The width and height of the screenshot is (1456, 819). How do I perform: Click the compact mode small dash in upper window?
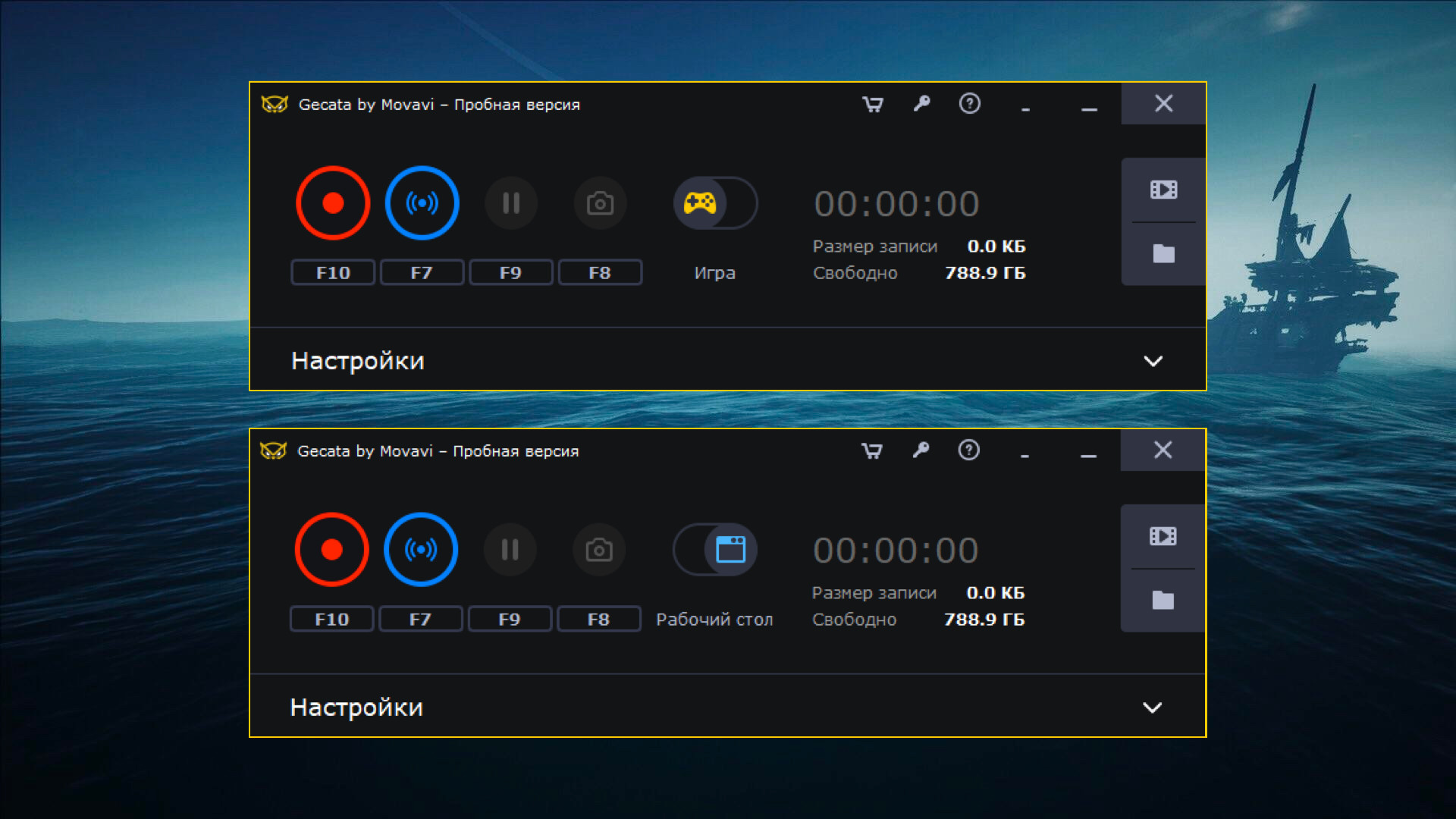[x=1025, y=110]
